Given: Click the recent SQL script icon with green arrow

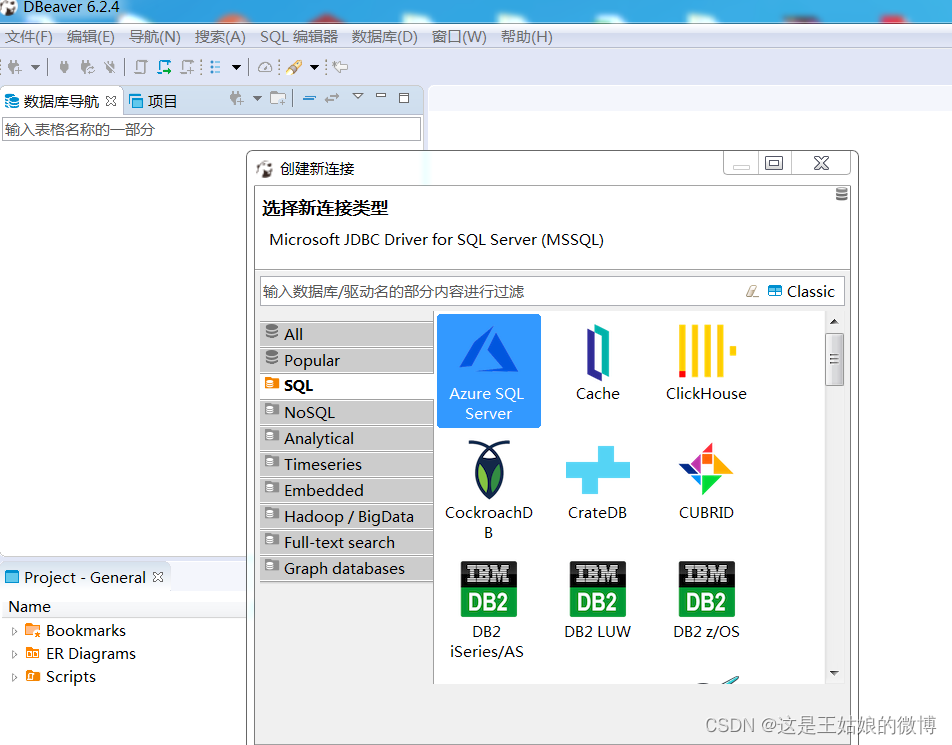Looking at the screenshot, I should point(165,67).
